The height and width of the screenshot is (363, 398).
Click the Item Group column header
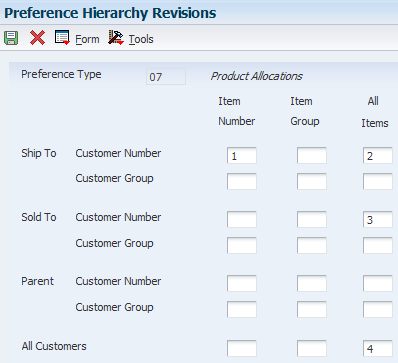click(305, 111)
